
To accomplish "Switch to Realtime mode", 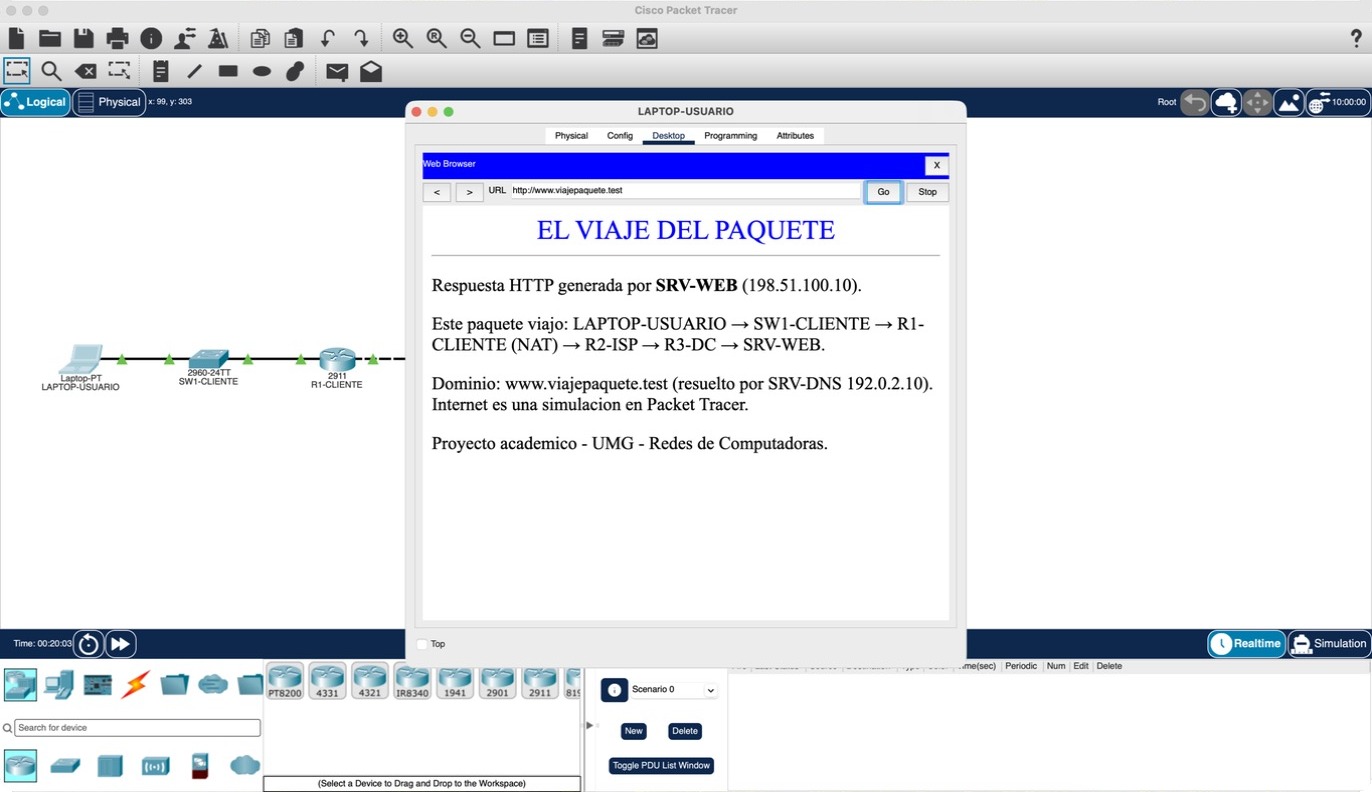I will click(1246, 644).
